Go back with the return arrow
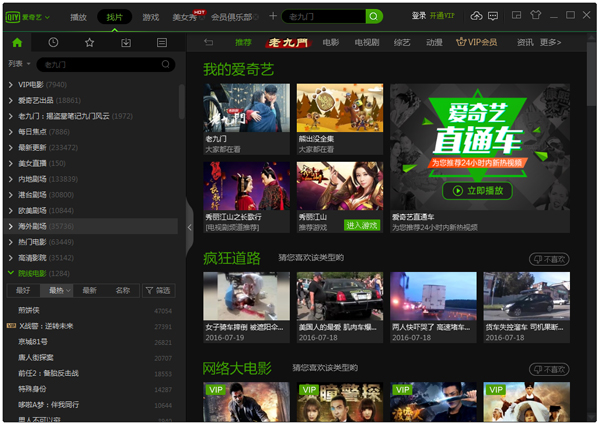600x425 pixels. pyautogui.click(x=209, y=42)
